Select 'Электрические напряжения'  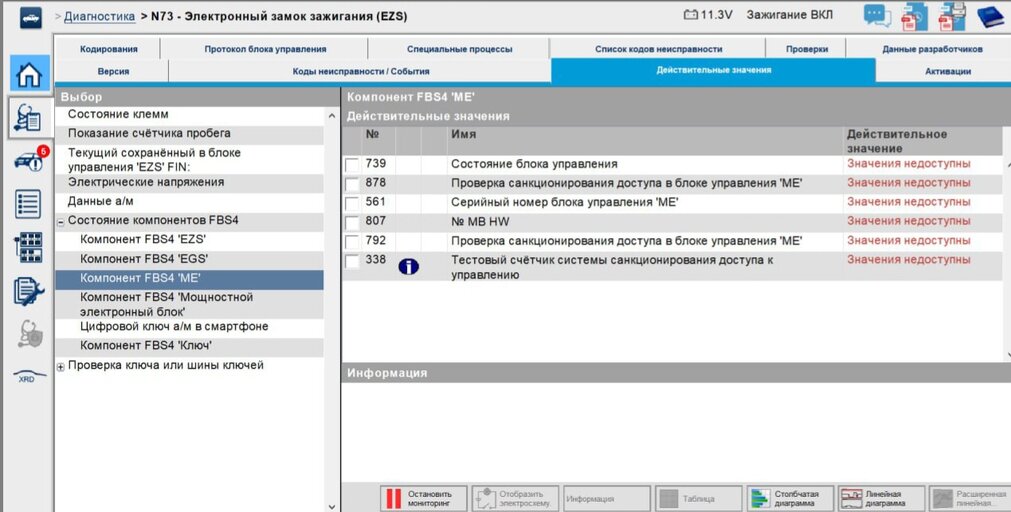pyautogui.click(x=190, y=182)
